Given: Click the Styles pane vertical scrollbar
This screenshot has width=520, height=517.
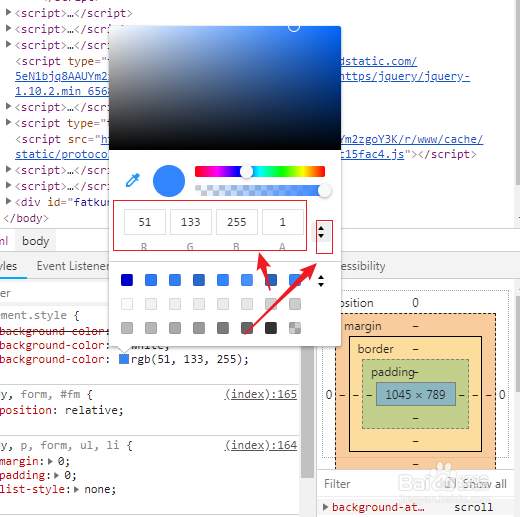Looking at the screenshot, I should point(307,413).
